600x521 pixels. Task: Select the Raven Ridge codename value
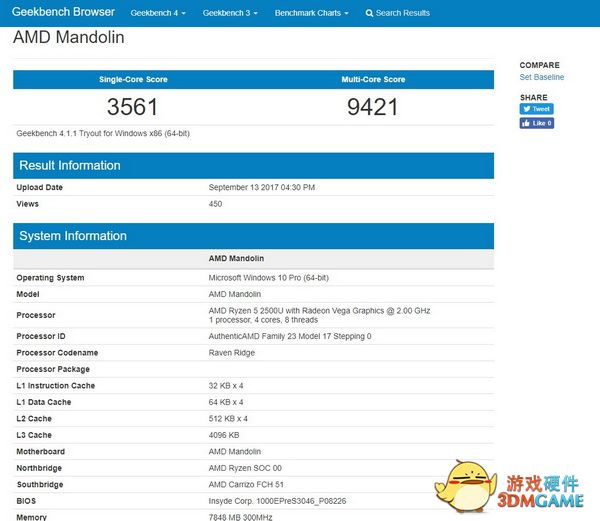click(x=232, y=353)
